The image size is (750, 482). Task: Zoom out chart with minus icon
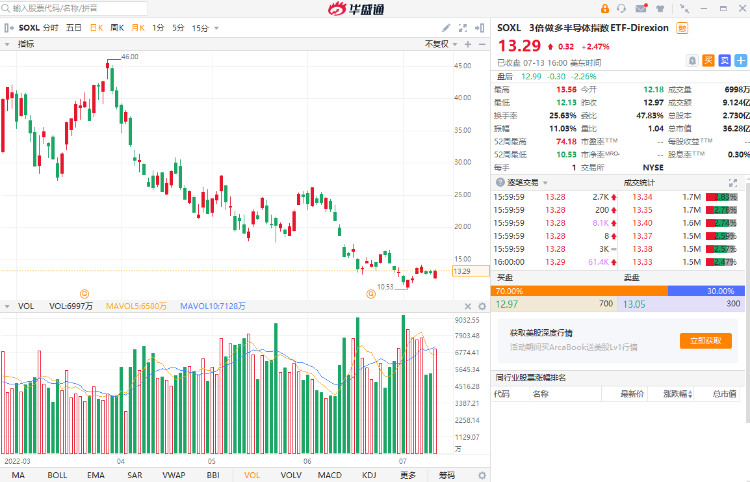tap(482, 44)
